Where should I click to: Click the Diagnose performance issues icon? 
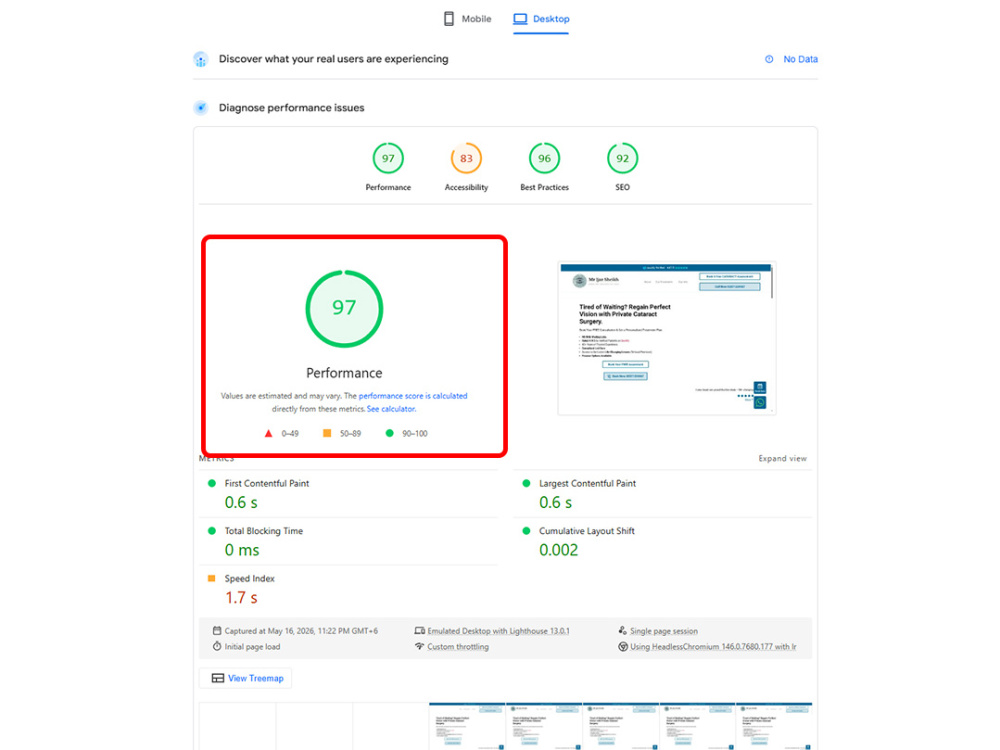pos(201,108)
